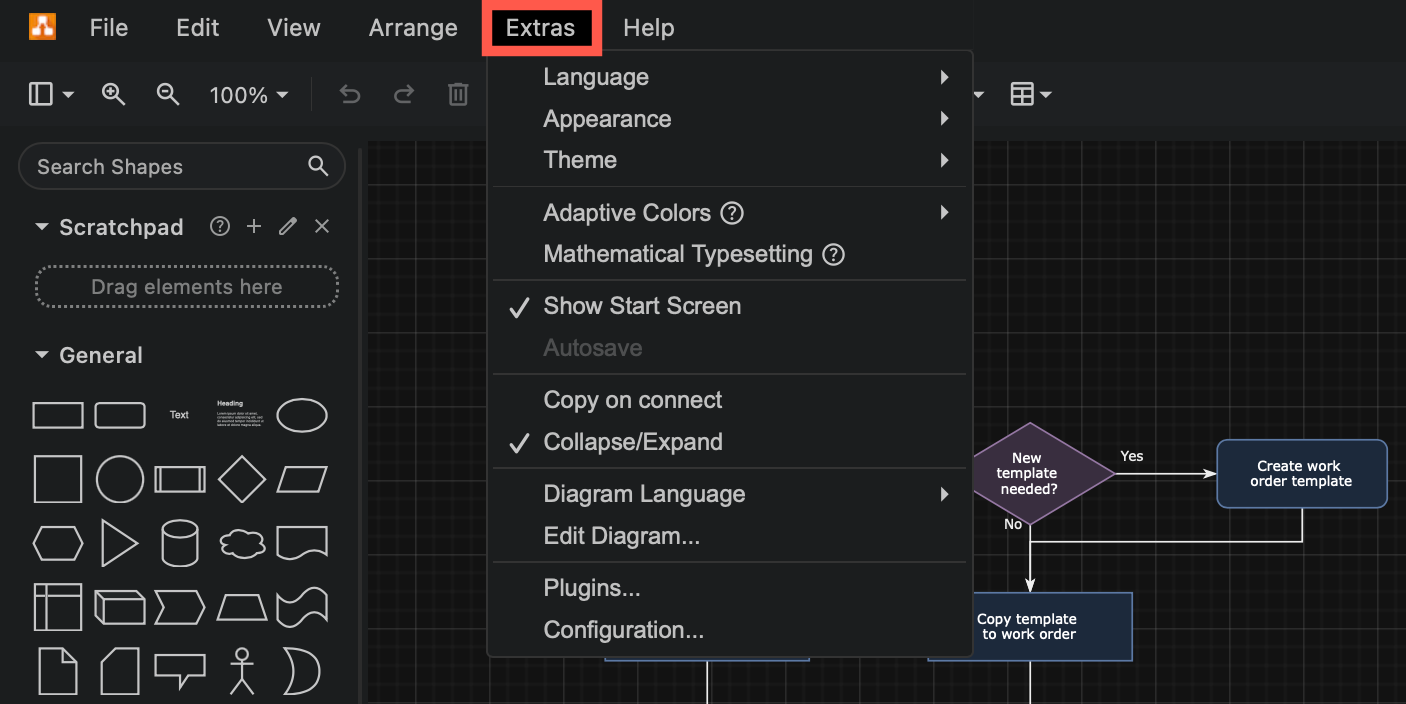This screenshot has height=704, width=1406.
Task: Click the Undo arrow icon
Action: 349,94
